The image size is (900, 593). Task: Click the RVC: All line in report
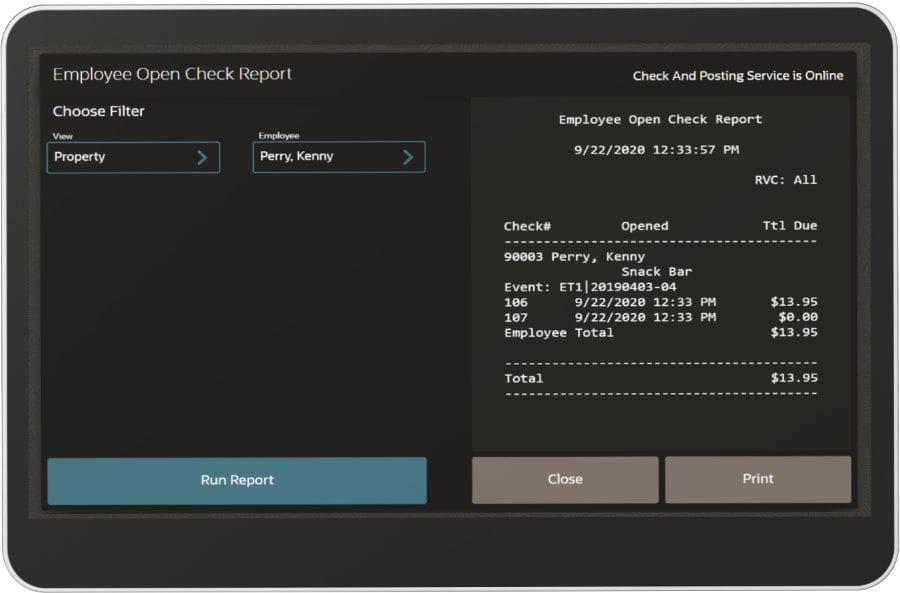point(786,180)
